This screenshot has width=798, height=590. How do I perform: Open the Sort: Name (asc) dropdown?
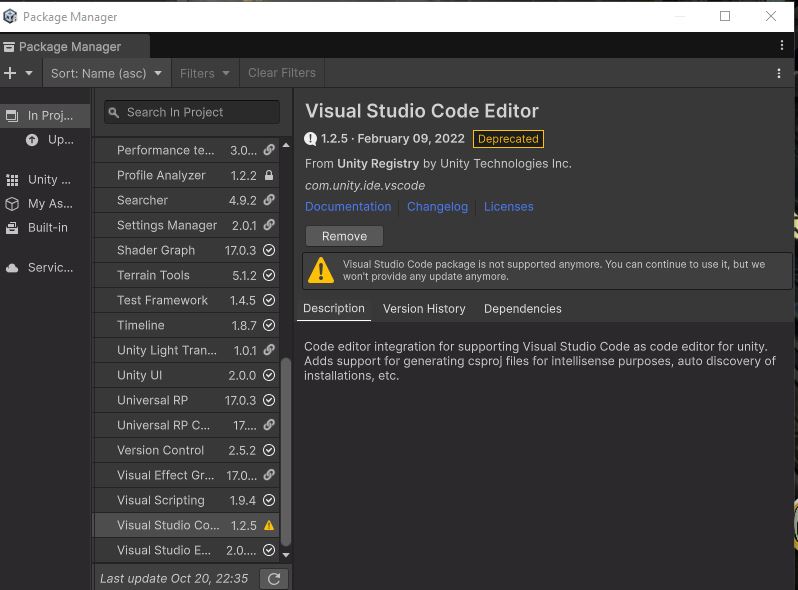tap(106, 73)
